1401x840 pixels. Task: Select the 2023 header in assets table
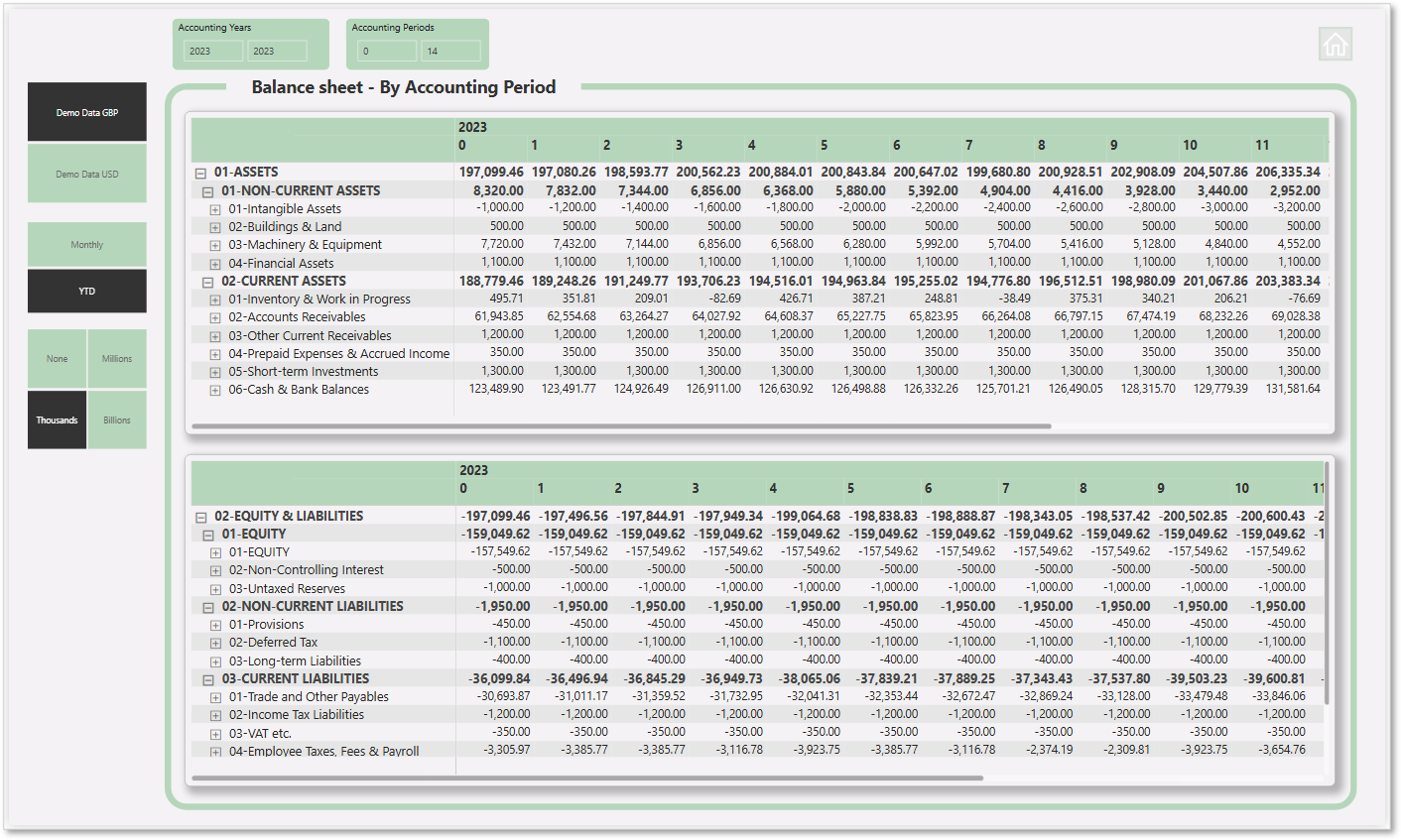pyautogui.click(x=472, y=127)
